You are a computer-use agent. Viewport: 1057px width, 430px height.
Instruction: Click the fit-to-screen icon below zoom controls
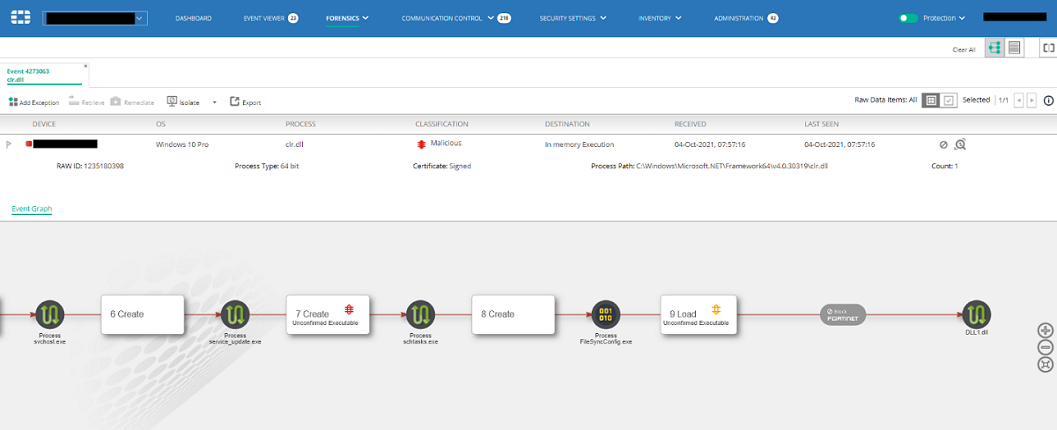tap(1046, 364)
